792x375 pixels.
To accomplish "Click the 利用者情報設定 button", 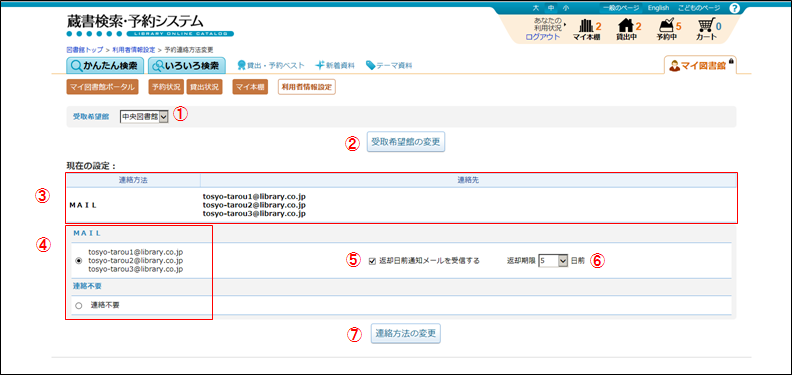I will tap(307, 87).
